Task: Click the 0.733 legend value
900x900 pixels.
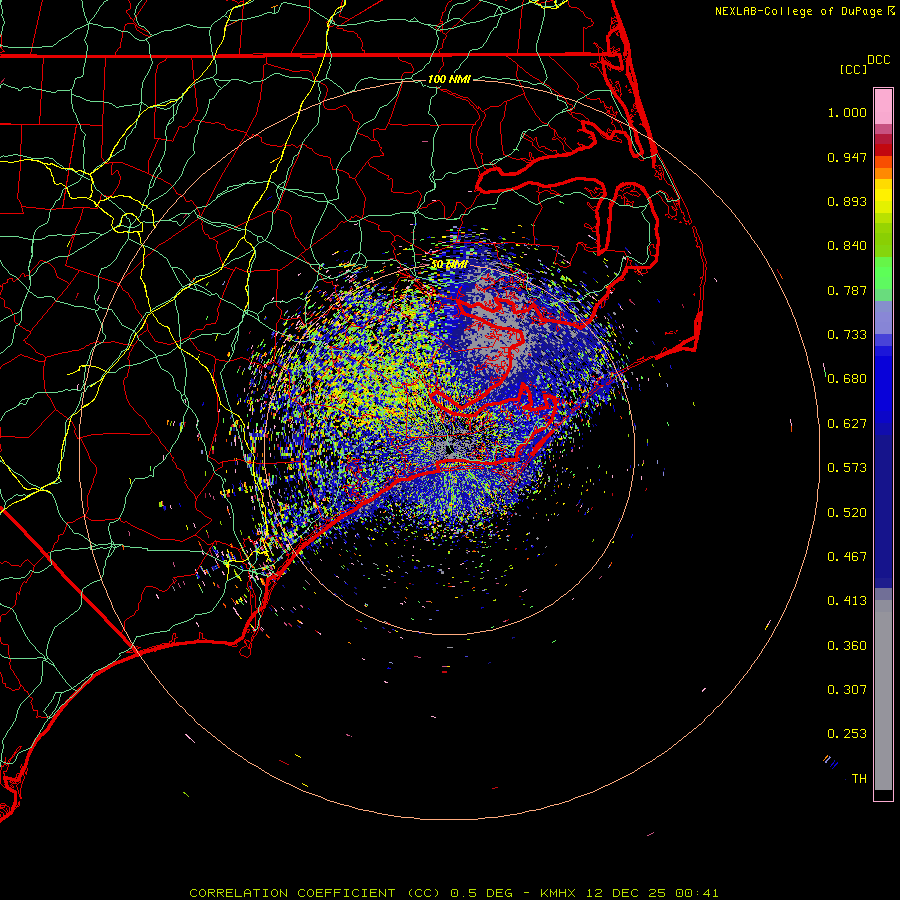Action: (x=847, y=335)
